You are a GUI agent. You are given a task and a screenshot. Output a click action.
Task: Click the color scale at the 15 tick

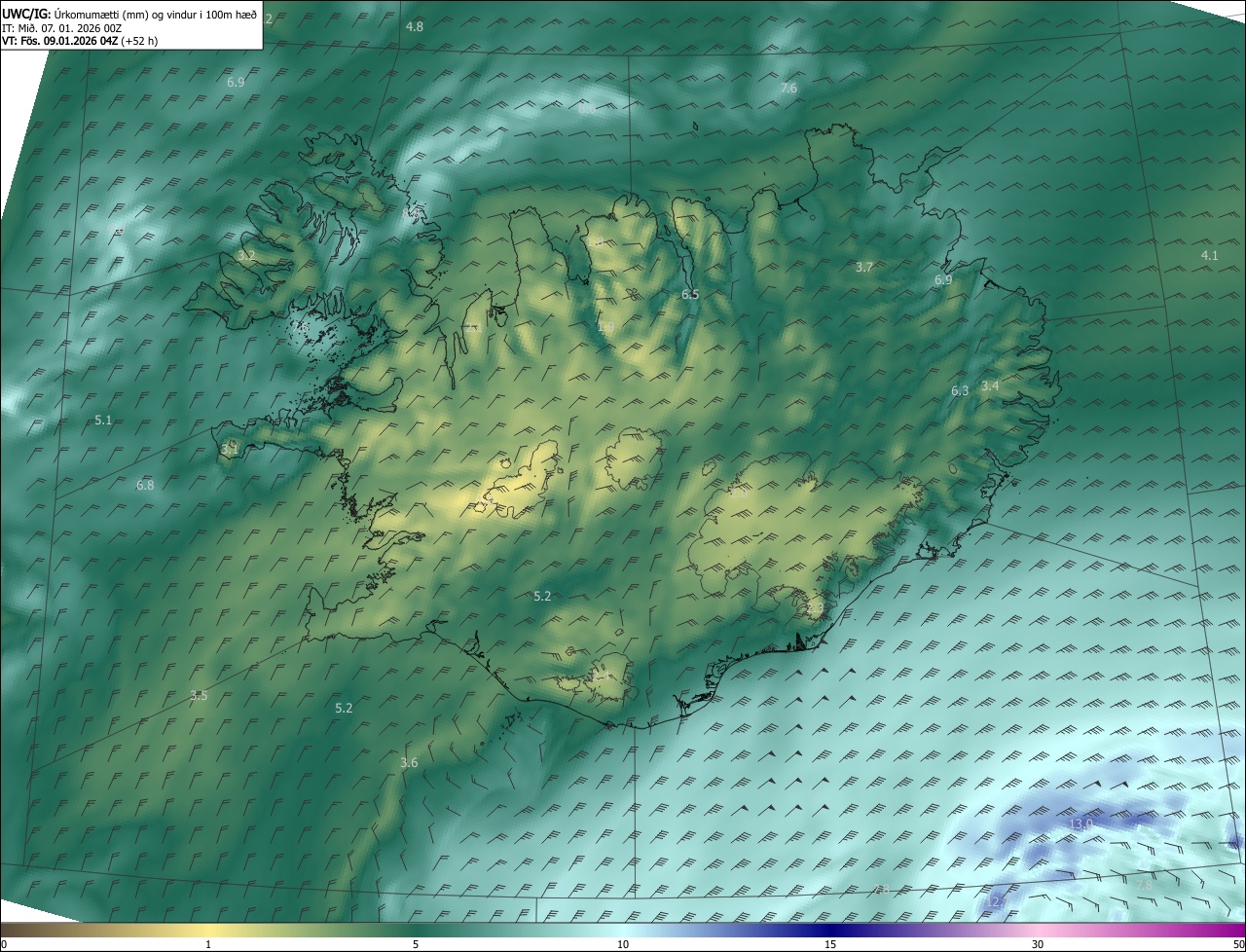(x=830, y=944)
